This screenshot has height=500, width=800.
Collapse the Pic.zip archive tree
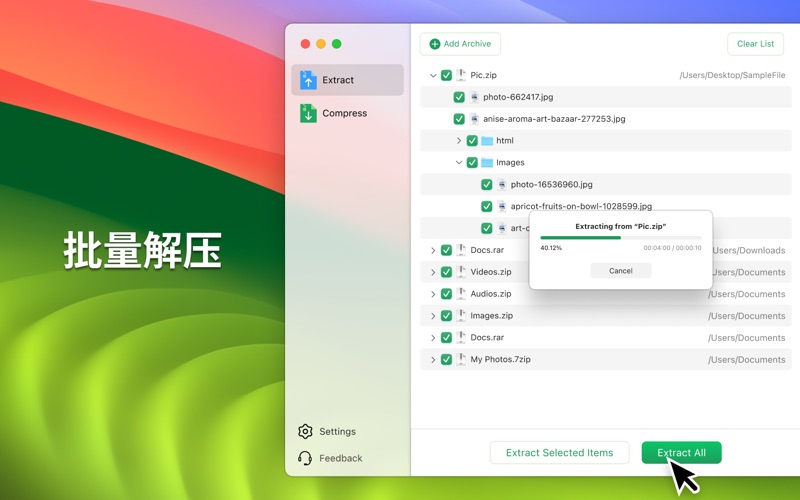tap(433, 75)
